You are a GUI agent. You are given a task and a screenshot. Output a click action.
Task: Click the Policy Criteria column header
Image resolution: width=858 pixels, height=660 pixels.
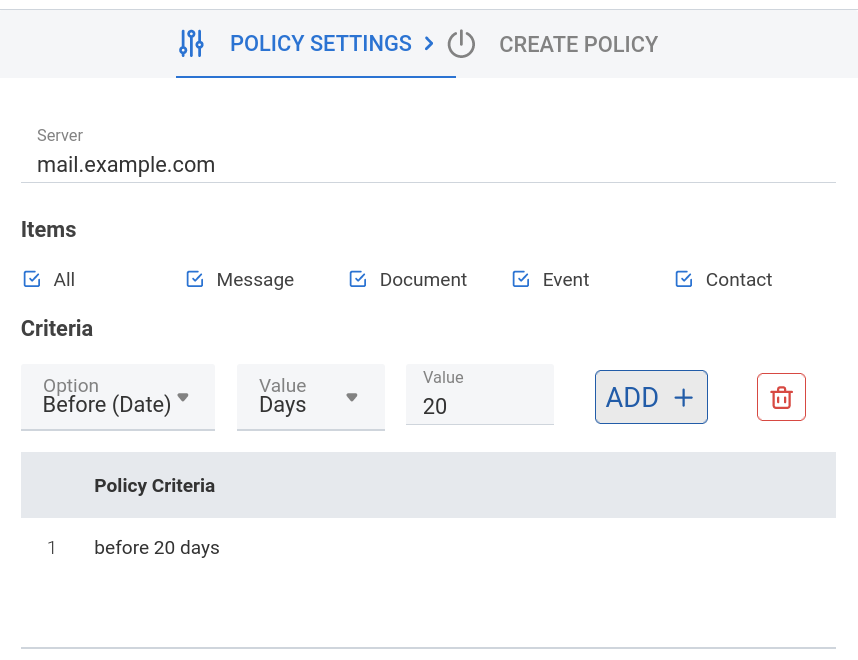[x=154, y=485]
